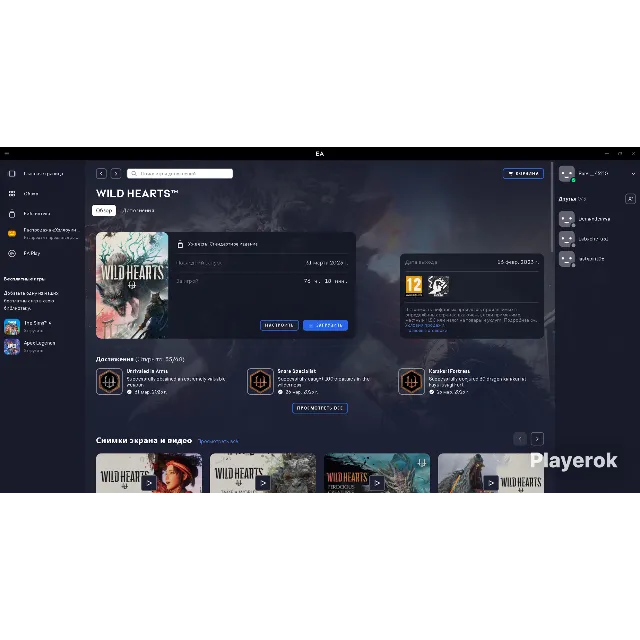Open EA Play label in the sidebar
The height and width of the screenshot is (640, 640).
(x=32, y=253)
